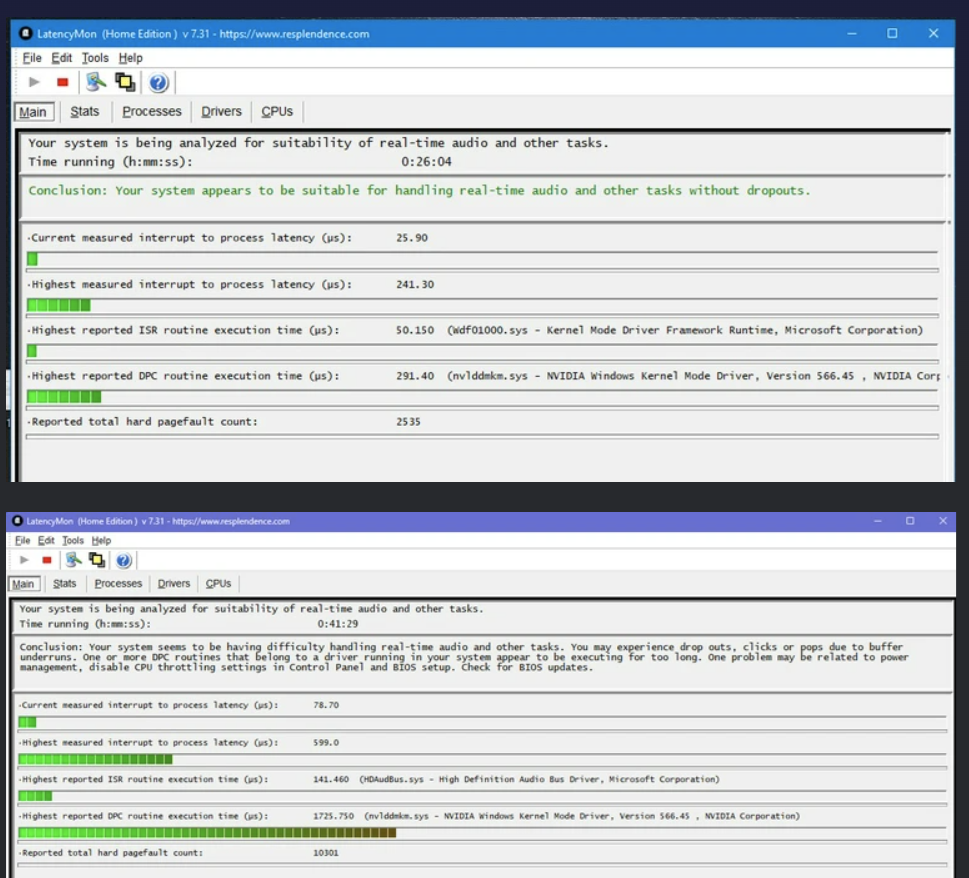
Task: Click the red stop icon in the bottom window
Action: [47, 560]
